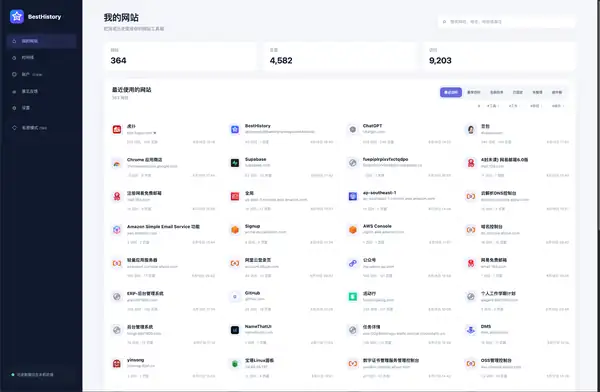This screenshot has width=600, height=392.
Task: Open the 活动行 green site icon
Action: click(x=353, y=297)
